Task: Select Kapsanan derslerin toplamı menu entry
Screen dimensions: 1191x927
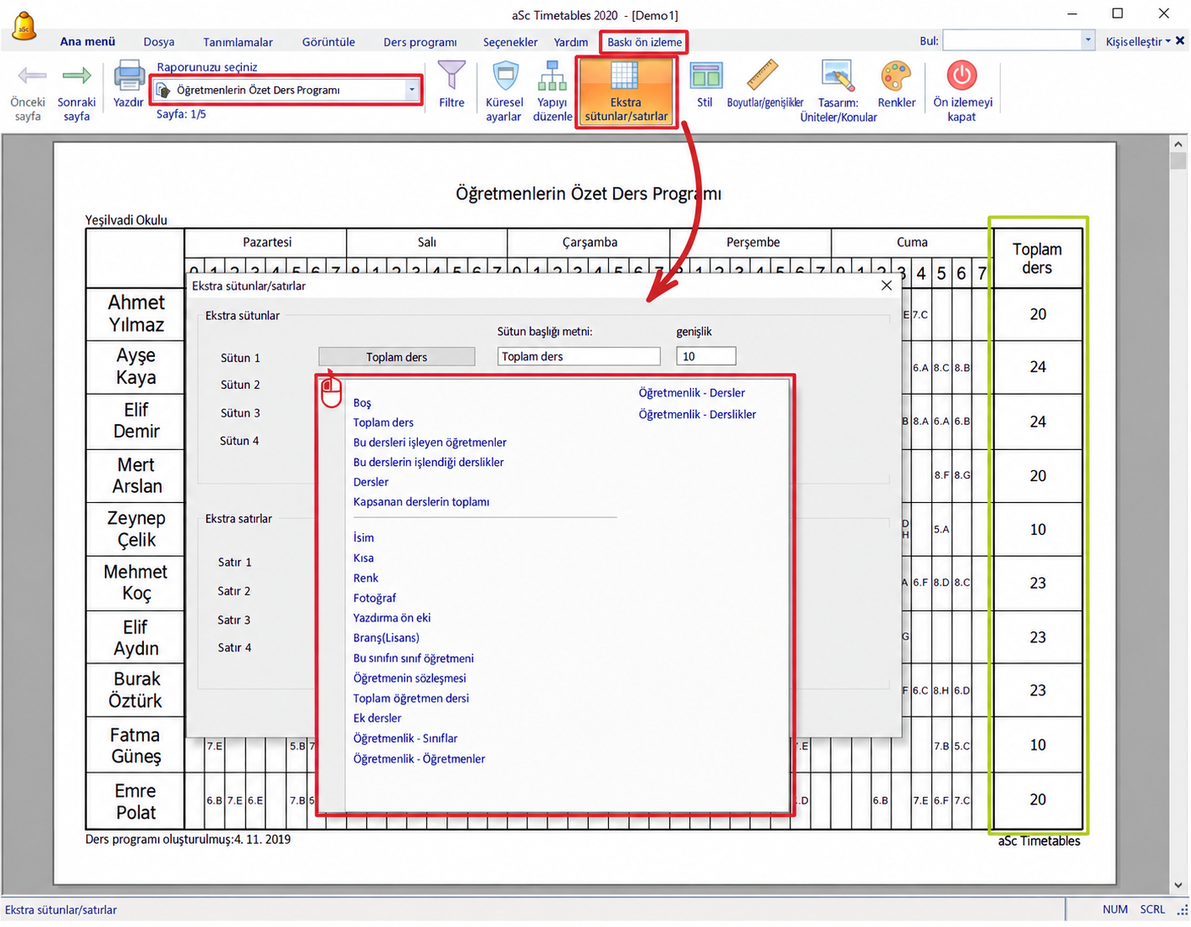Action: pyautogui.click(x=422, y=501)
